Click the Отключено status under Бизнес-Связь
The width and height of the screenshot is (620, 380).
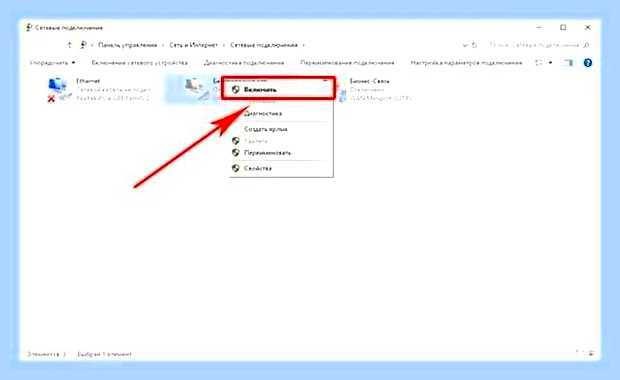point(367,90)
